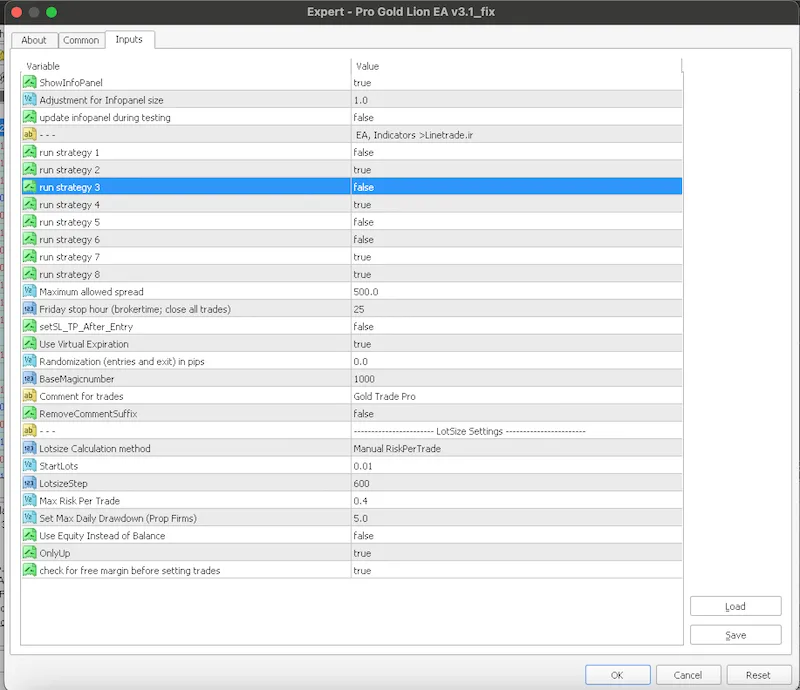Open the About tab
This screenshot has height=690, width=800.
[x=34, y=40]
